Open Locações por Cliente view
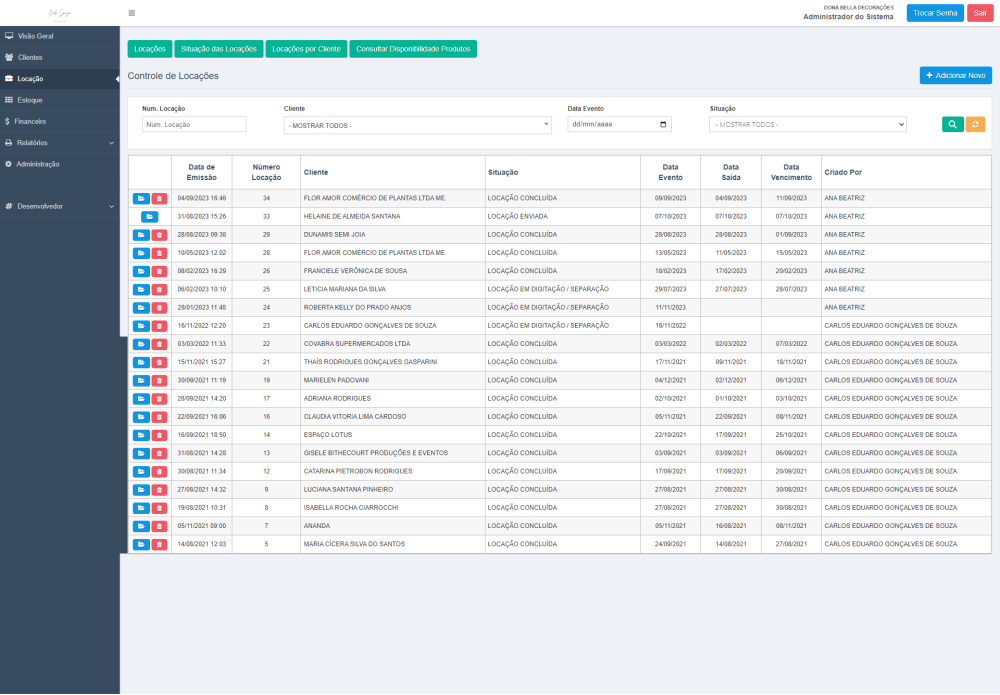1000x695 pixels. pyautogui.click(x=306, y=49)
